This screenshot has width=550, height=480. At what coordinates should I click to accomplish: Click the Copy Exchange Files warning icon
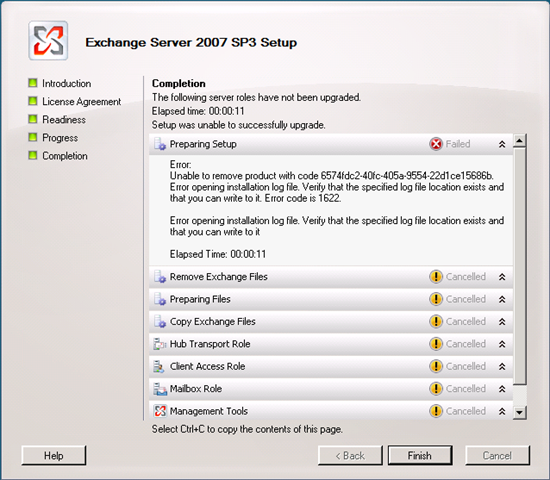436,321
